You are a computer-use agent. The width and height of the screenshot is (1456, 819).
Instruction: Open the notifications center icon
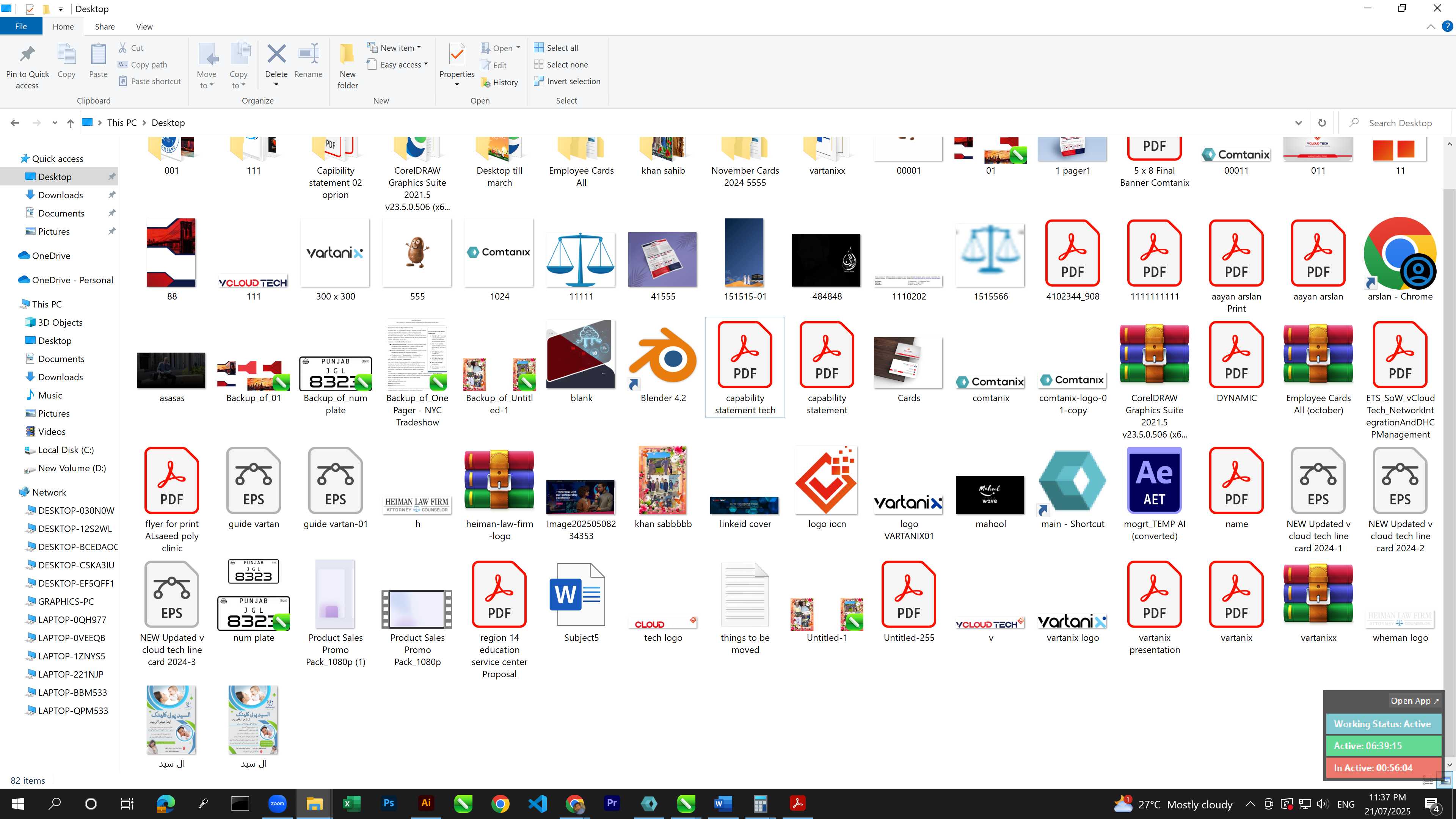point(1432,804)
